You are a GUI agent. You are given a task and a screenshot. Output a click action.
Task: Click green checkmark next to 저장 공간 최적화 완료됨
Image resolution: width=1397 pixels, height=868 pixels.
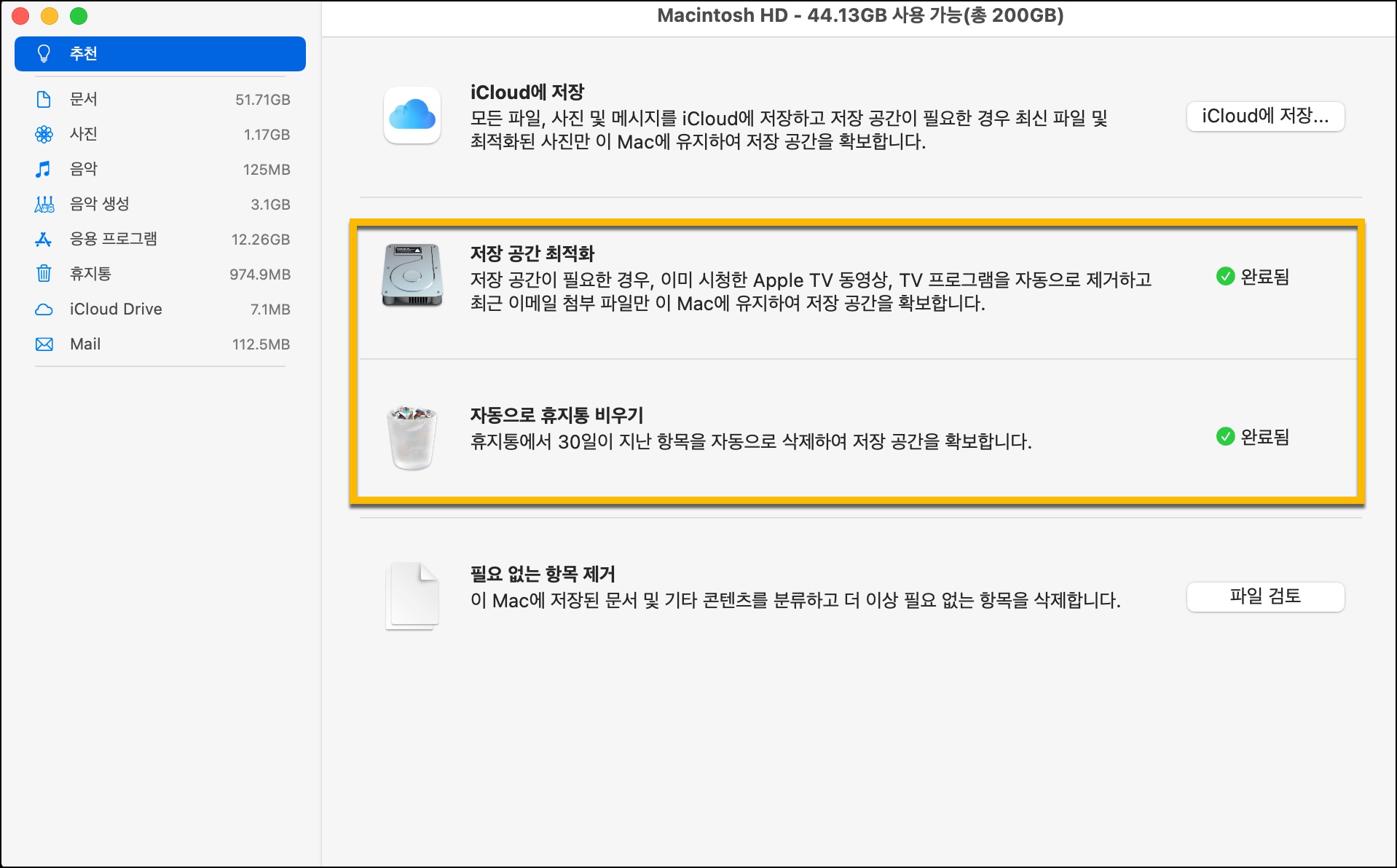1225,276
